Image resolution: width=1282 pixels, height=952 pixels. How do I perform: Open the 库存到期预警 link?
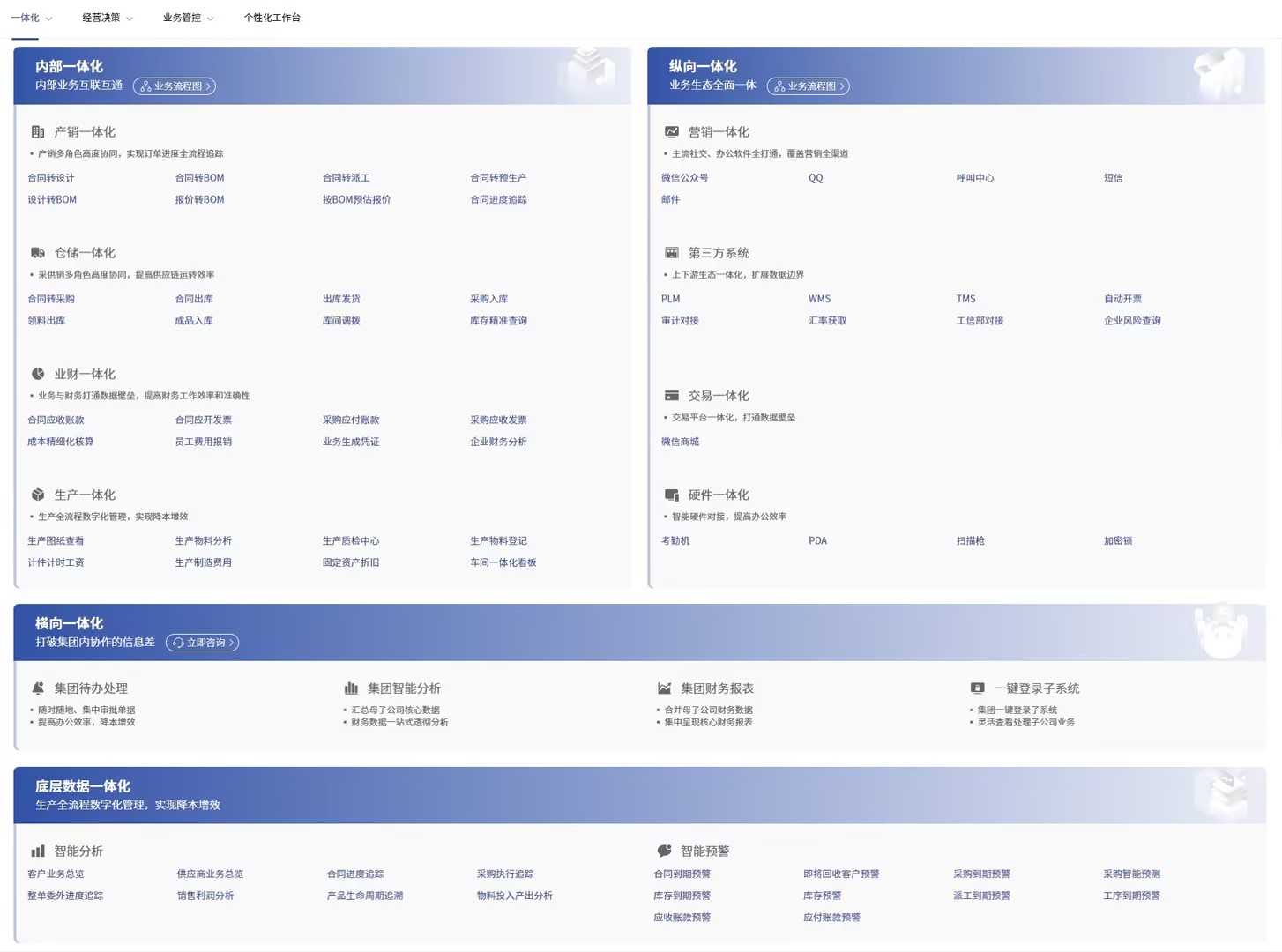682,896
